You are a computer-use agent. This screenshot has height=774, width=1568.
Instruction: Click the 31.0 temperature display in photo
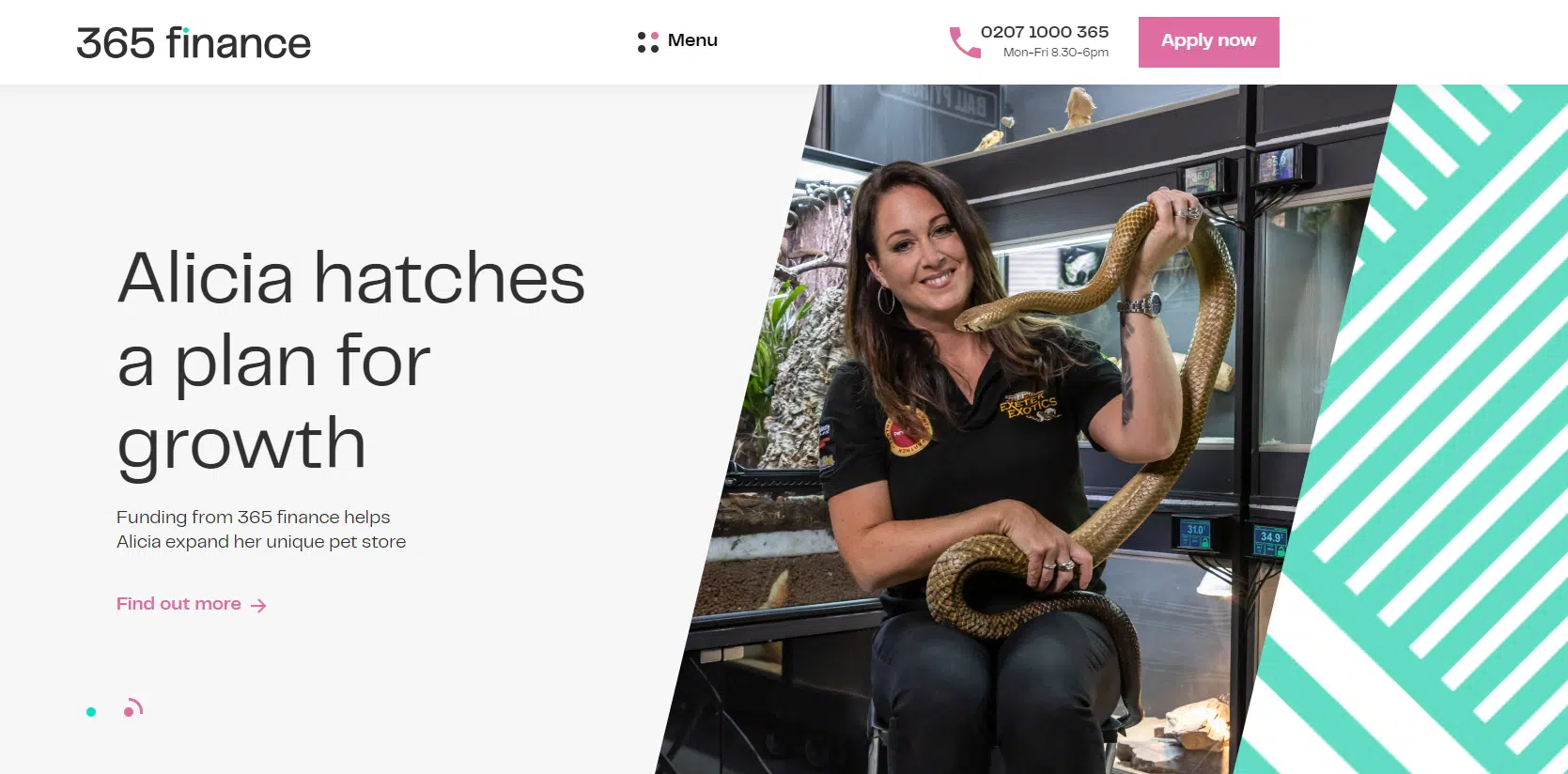[1195, 534]
